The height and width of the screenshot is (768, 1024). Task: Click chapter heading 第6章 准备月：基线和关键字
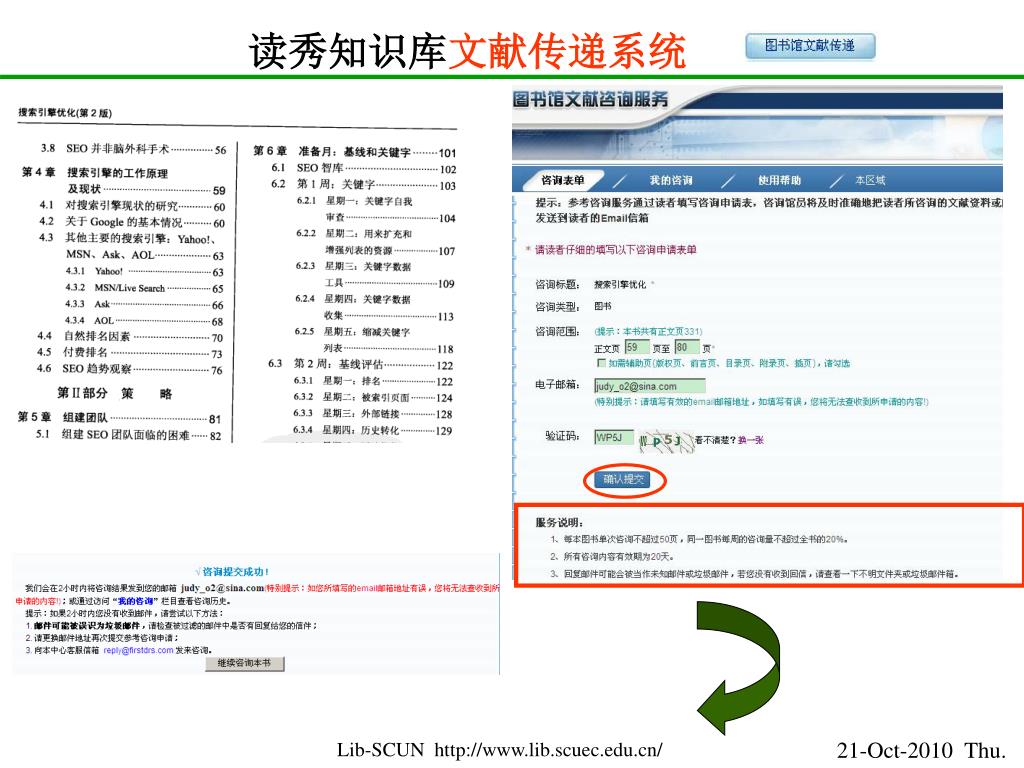point(355,152)
